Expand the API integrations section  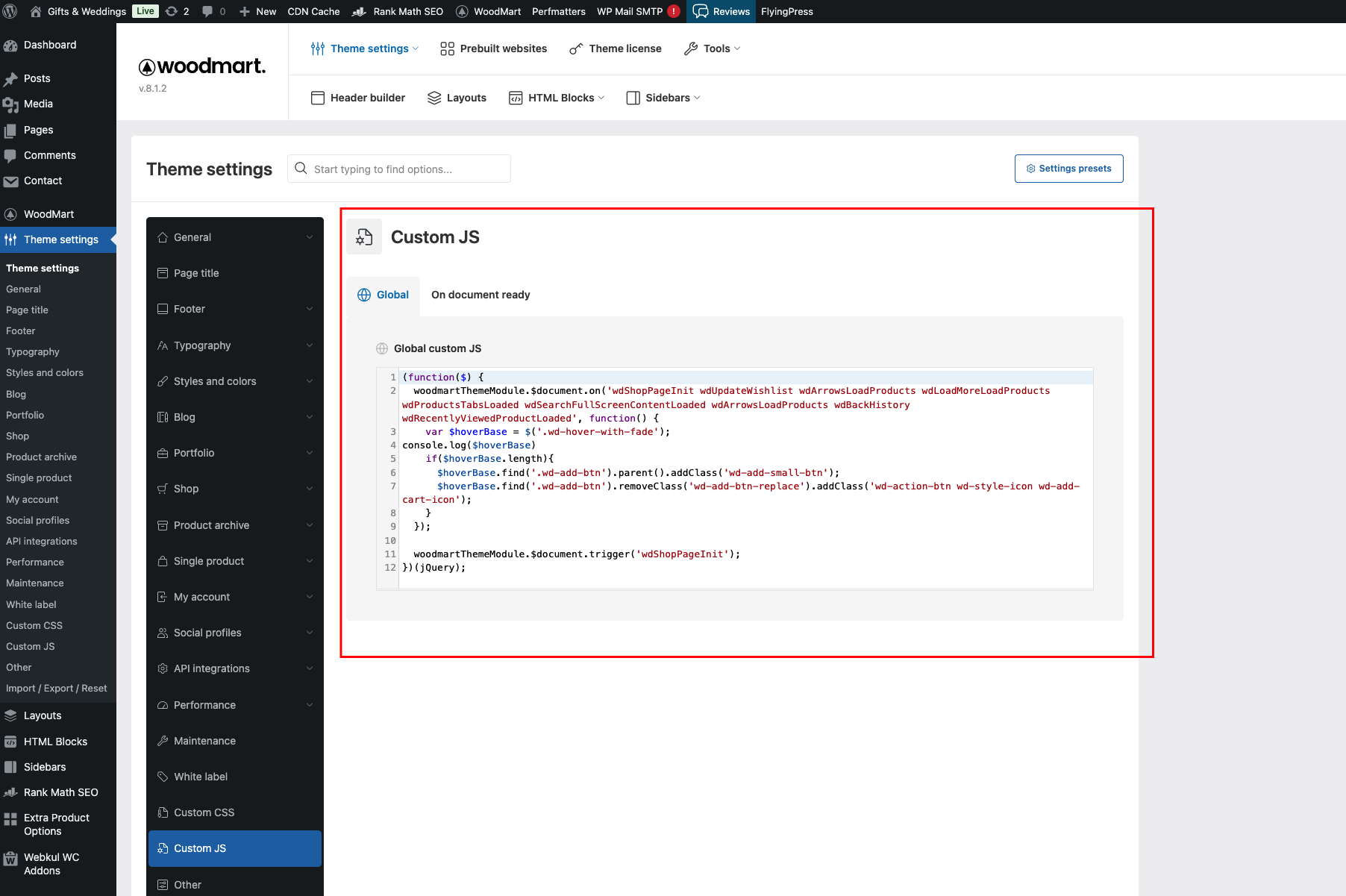235,668
